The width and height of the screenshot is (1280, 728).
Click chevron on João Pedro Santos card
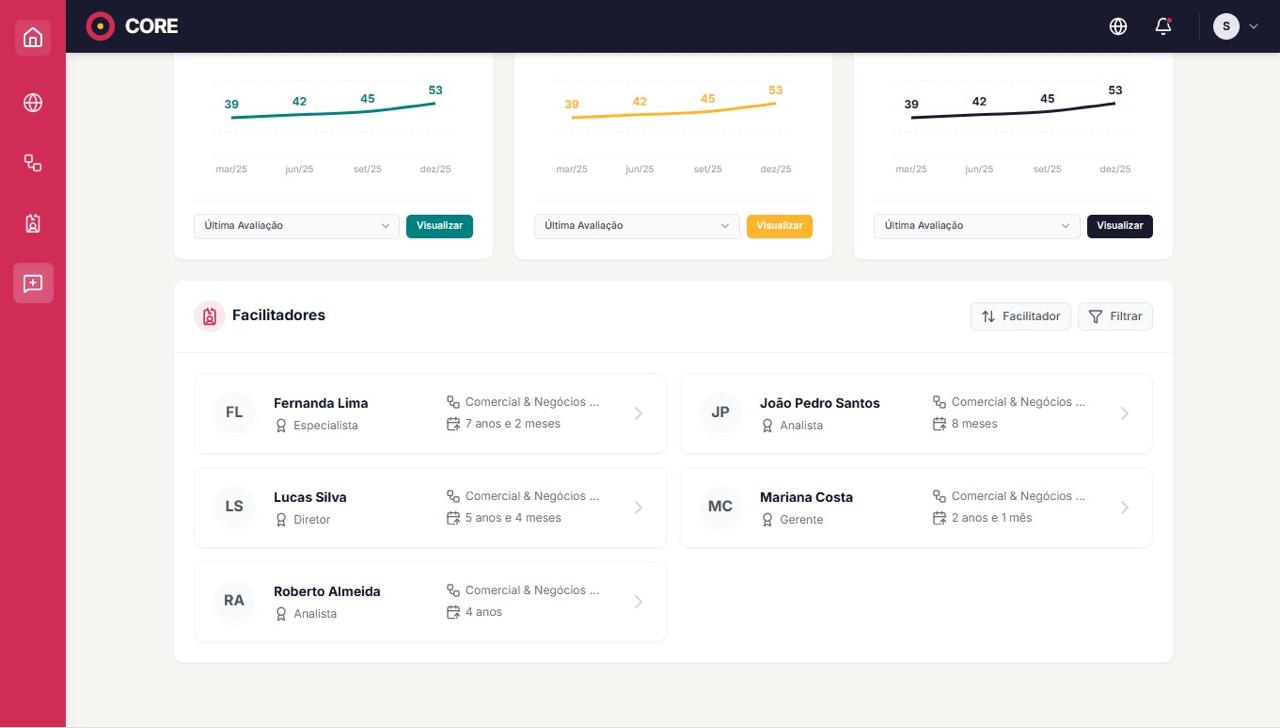[x=1124, y=413]
